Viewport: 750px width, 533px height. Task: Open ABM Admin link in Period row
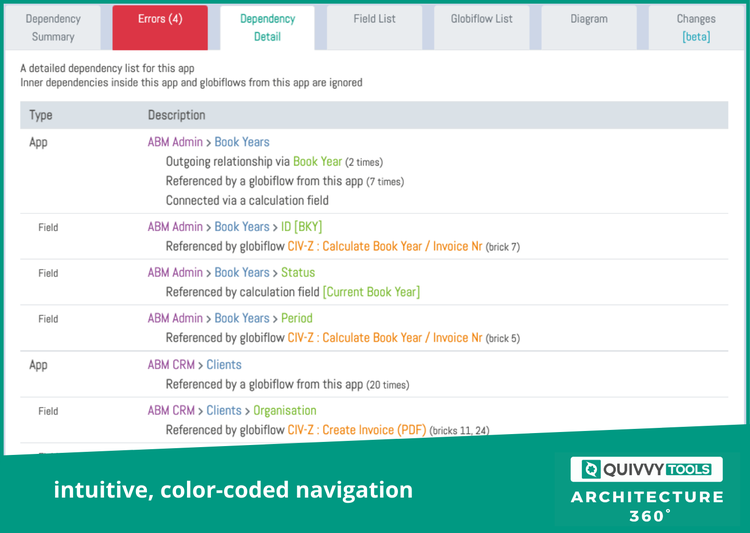coord(175,318)
